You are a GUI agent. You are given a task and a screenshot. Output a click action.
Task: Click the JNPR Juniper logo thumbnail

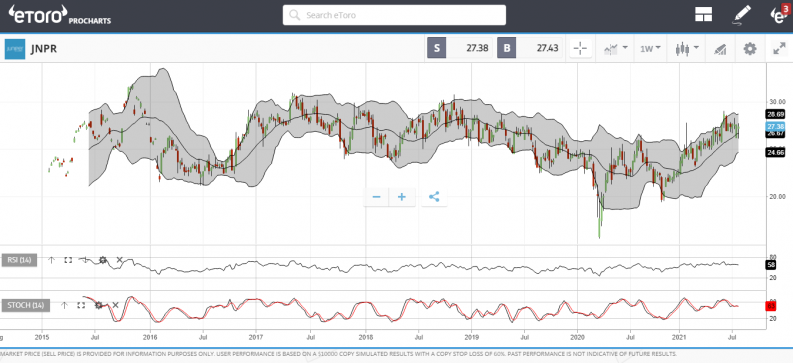point(15,49)
